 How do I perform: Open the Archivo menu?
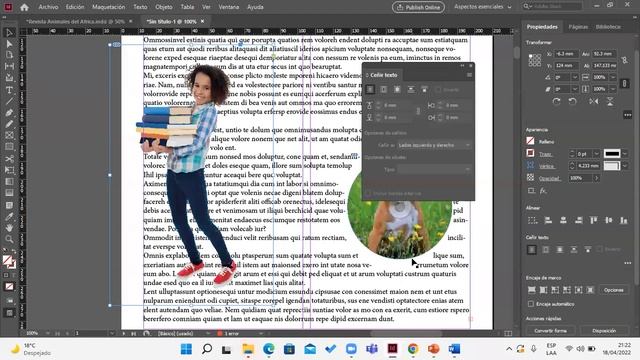coord(48,7)
